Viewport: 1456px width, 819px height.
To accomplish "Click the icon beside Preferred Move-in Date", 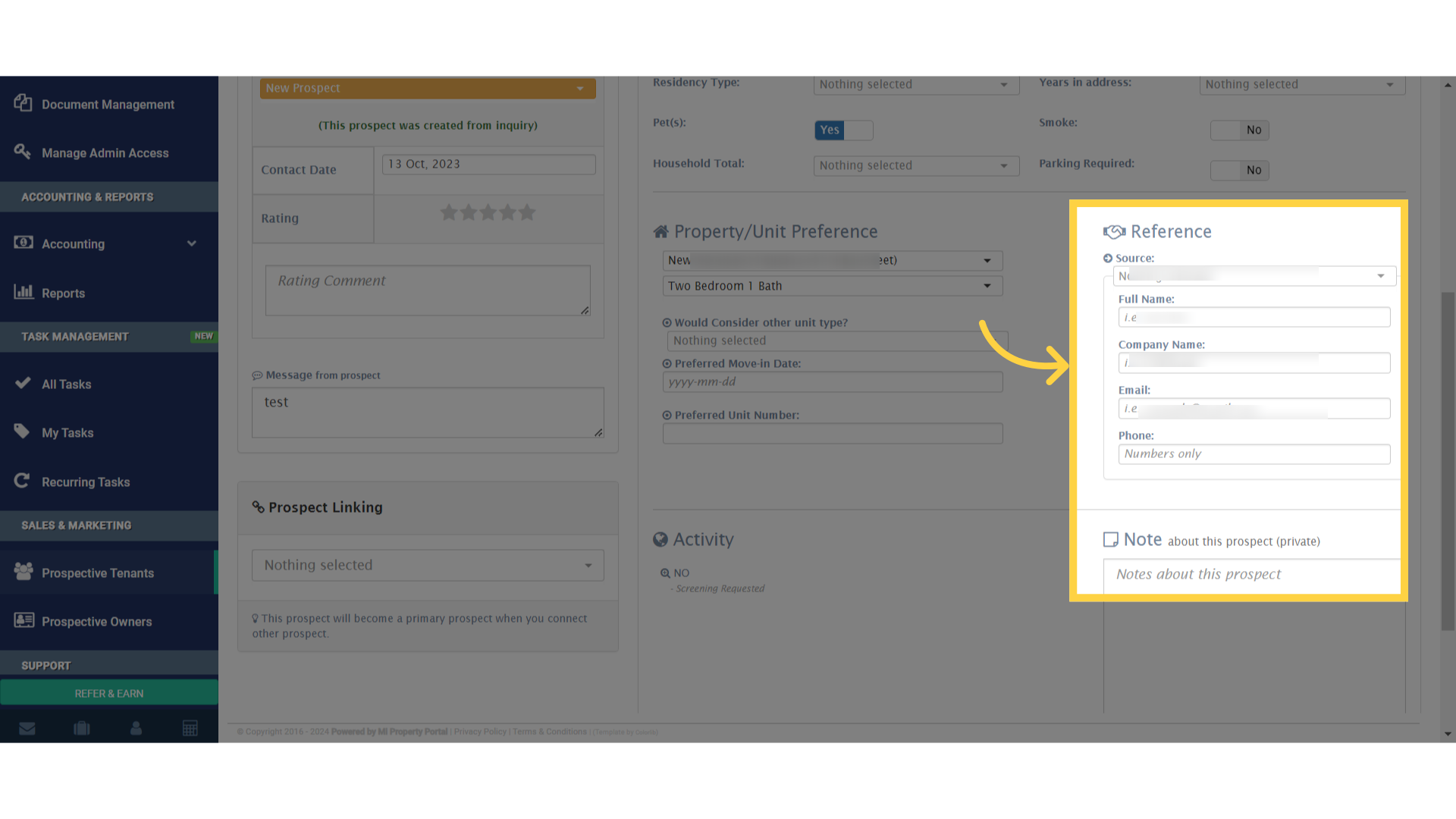I will coord(667,364).
